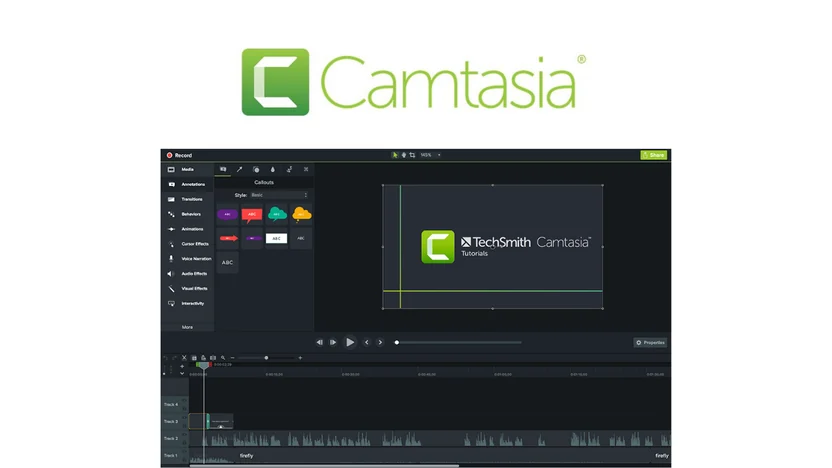Open the Style dropdown set to Basic
Screen dimensions: 832x468
coord(279,195)
